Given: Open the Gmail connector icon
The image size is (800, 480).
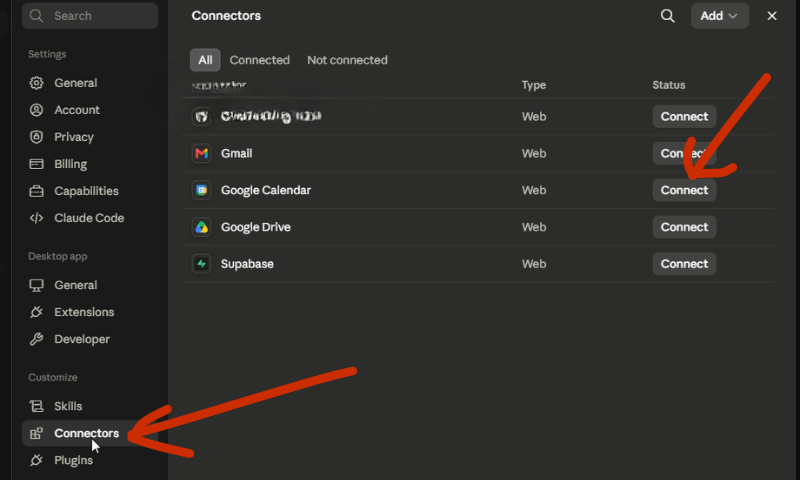Looking at the screenshot, I should 202,153.
